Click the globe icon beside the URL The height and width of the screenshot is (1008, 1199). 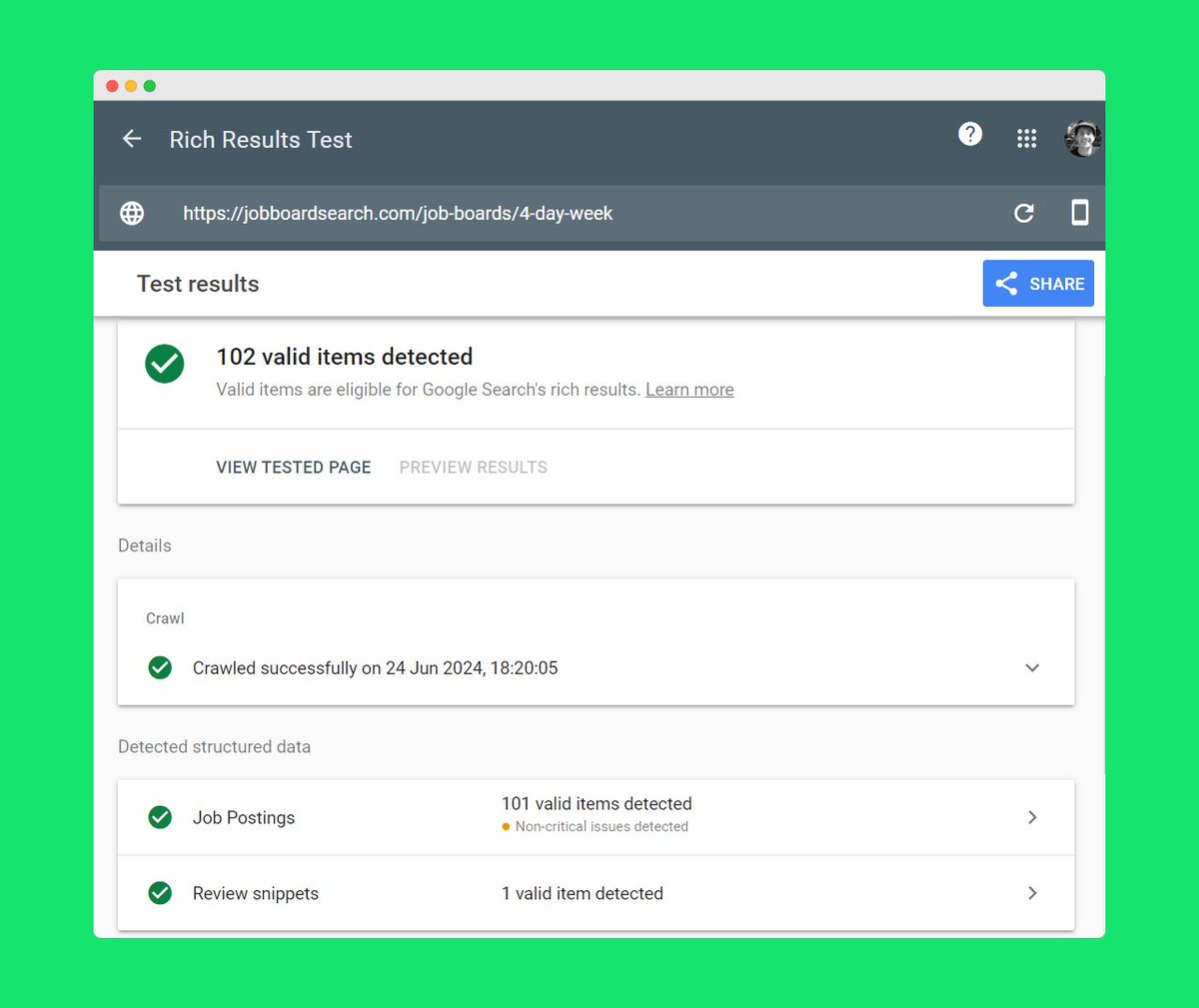tap(132, 213)
